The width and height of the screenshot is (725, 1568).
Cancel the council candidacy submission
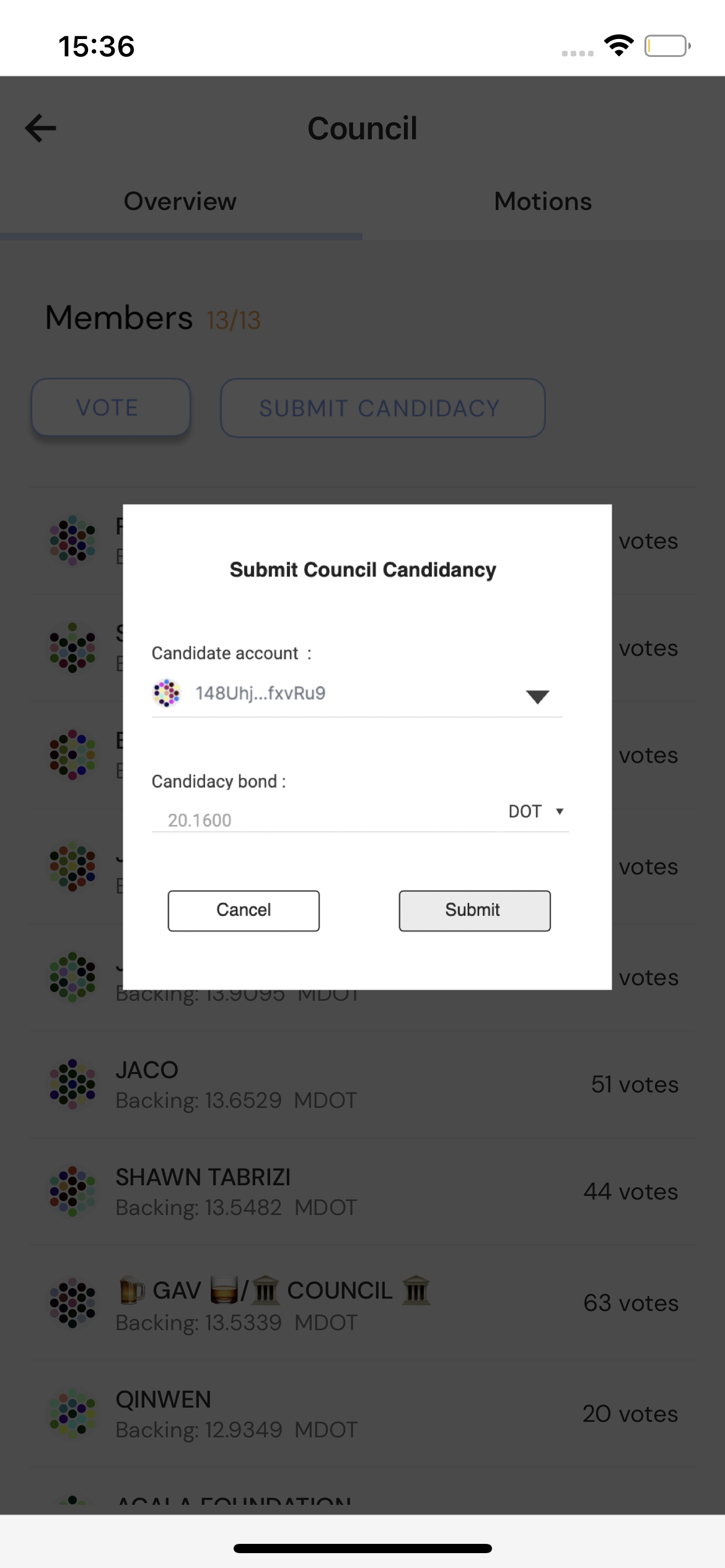[x=243, y=910]
